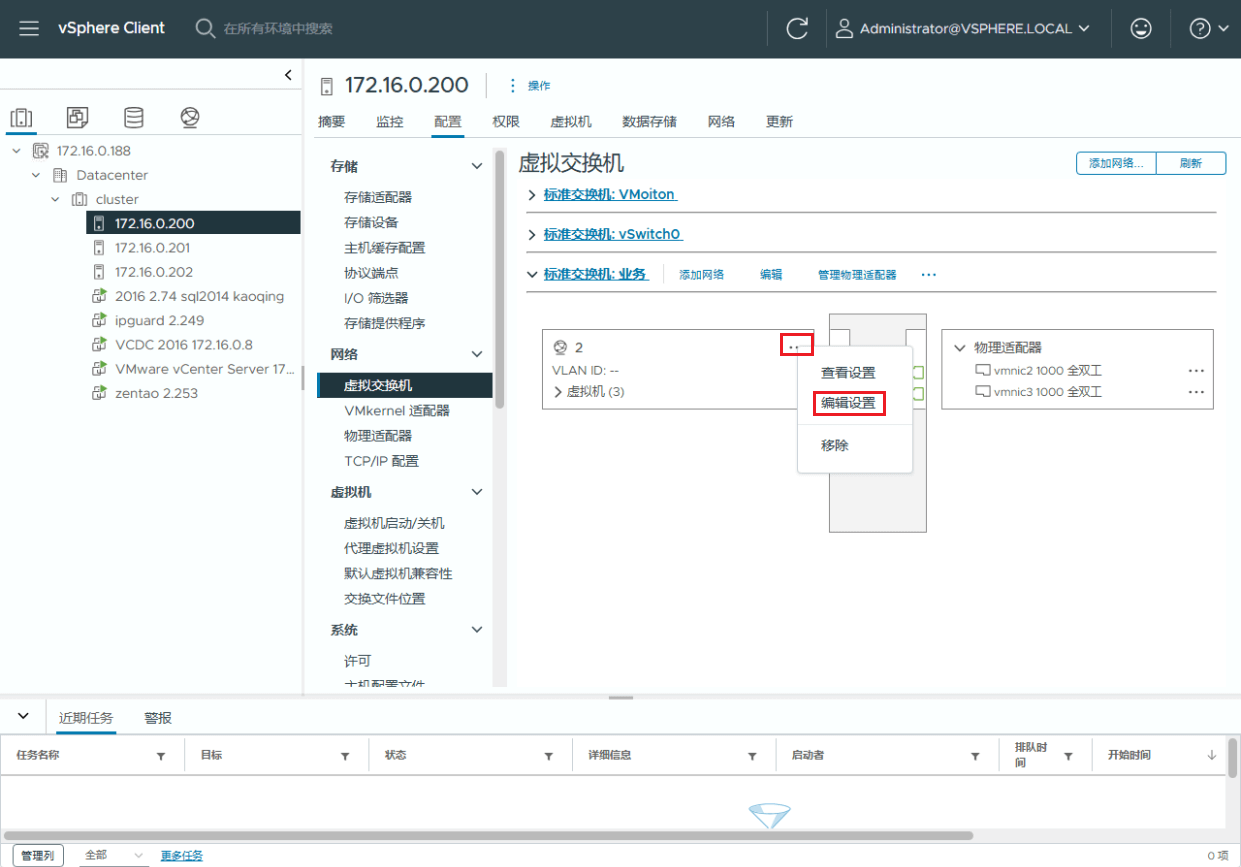Click the 管理列 button
This screenshot has width=1241, height=867.
click(38, 856)
